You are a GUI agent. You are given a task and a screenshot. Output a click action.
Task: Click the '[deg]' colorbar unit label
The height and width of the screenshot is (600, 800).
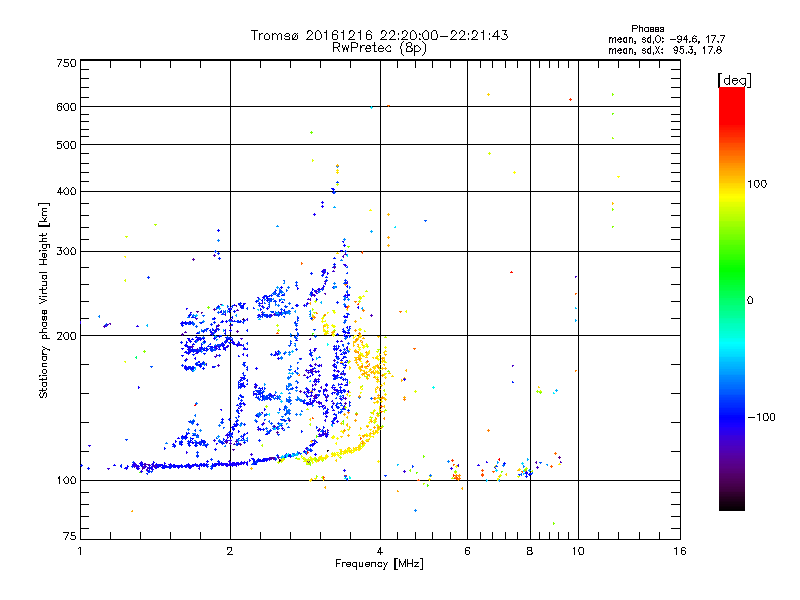(734, 80)
